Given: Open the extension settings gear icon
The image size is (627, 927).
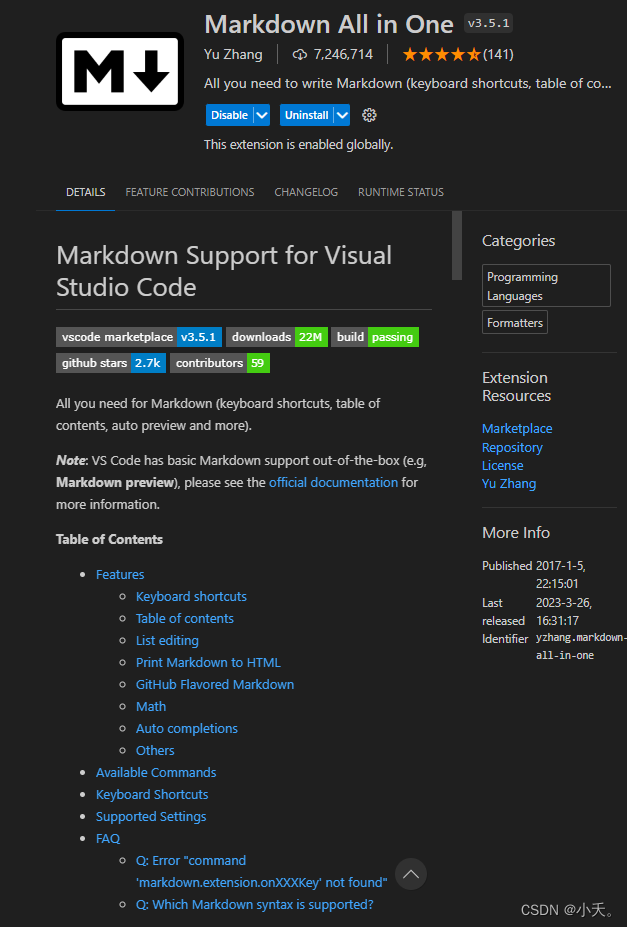Looking at the screenshot, I should (369, 115).
